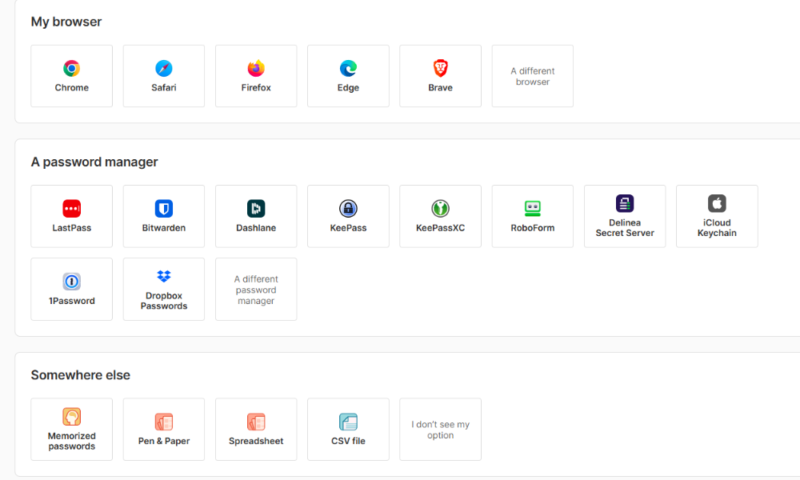
Task: Select the Edge browser icon
Action: [348, 68]
